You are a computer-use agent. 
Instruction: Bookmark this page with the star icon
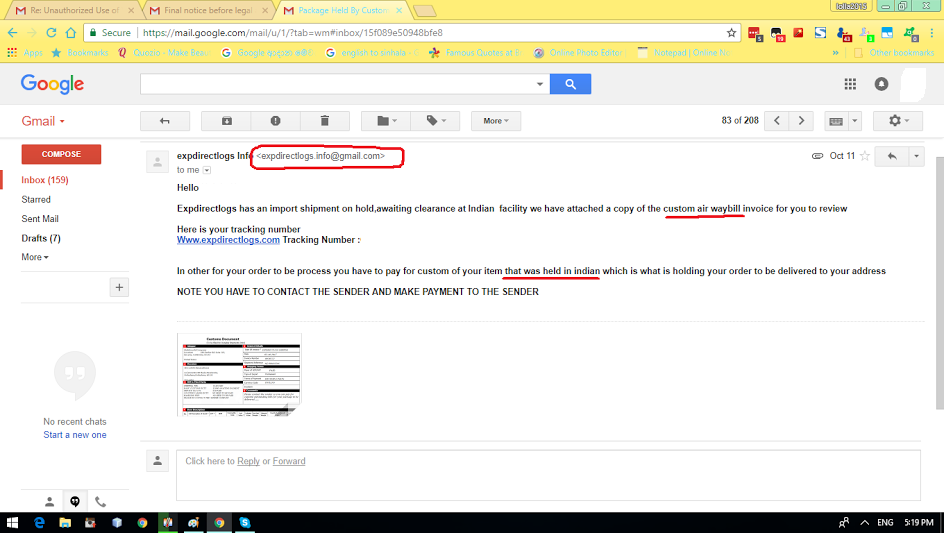click(x=731, y=33)
